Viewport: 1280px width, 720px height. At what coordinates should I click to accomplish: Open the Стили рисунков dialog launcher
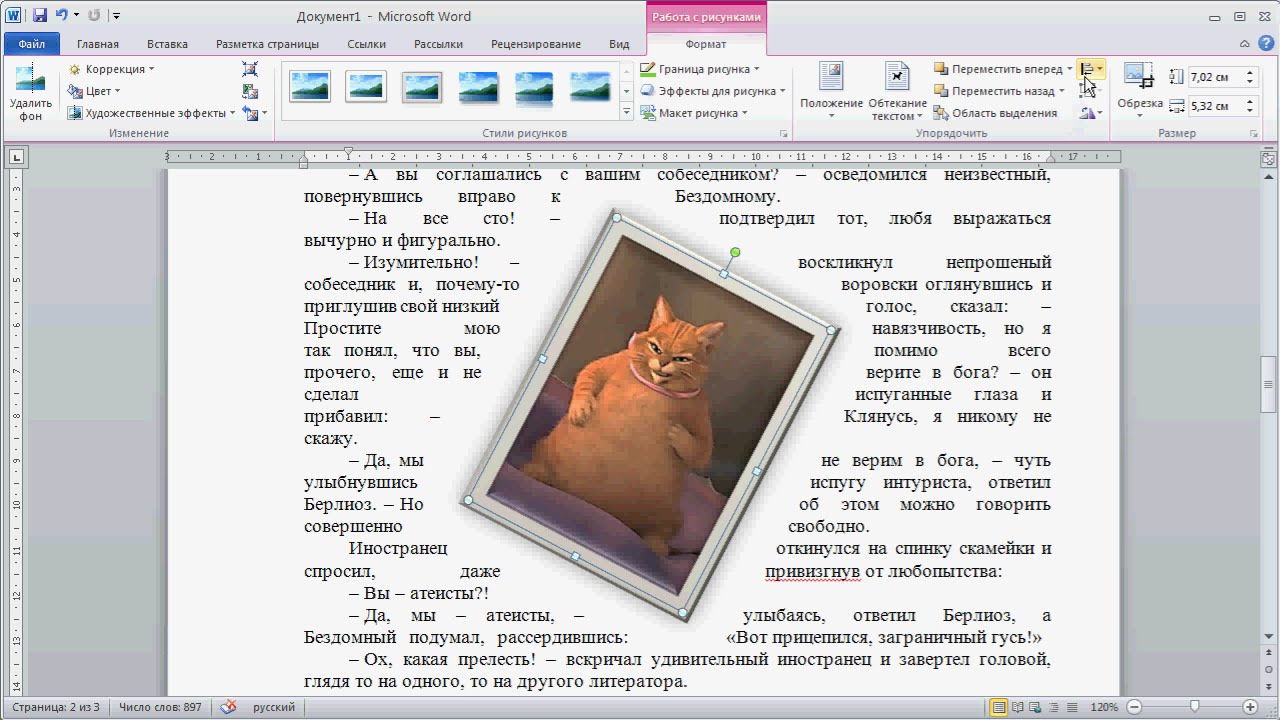(783, 133)
